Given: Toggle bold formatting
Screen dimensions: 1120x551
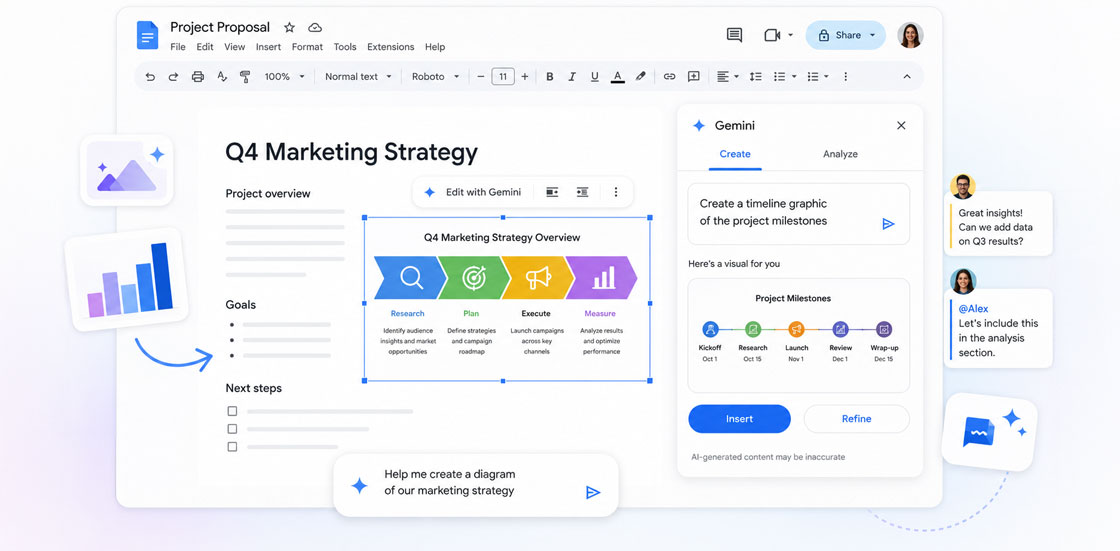Looking at the screenshot, I should coord(549,76).
